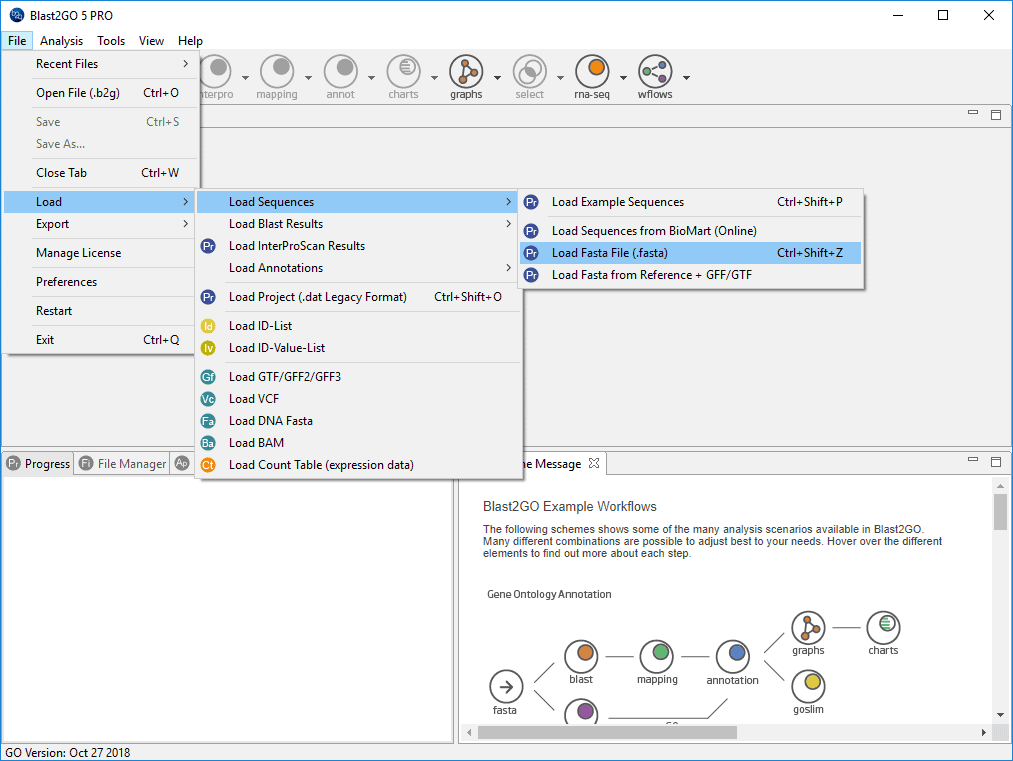1013x761 pixels.
Task: Open the Analysis menu
Action: (61, 41)
